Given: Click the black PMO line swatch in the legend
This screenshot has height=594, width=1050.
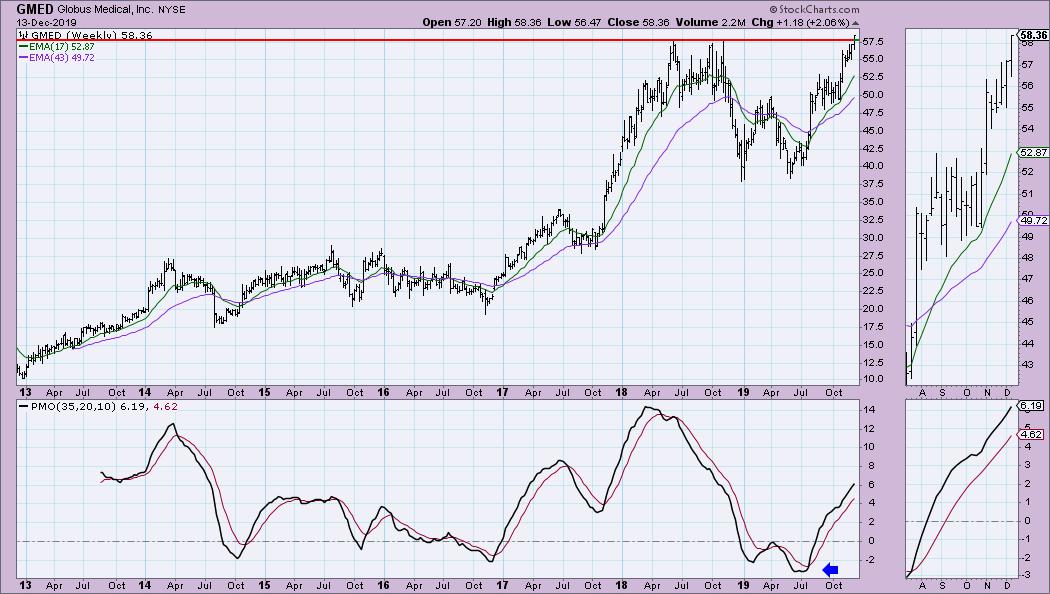Looking at the screenshot, I should click(23, 406).
